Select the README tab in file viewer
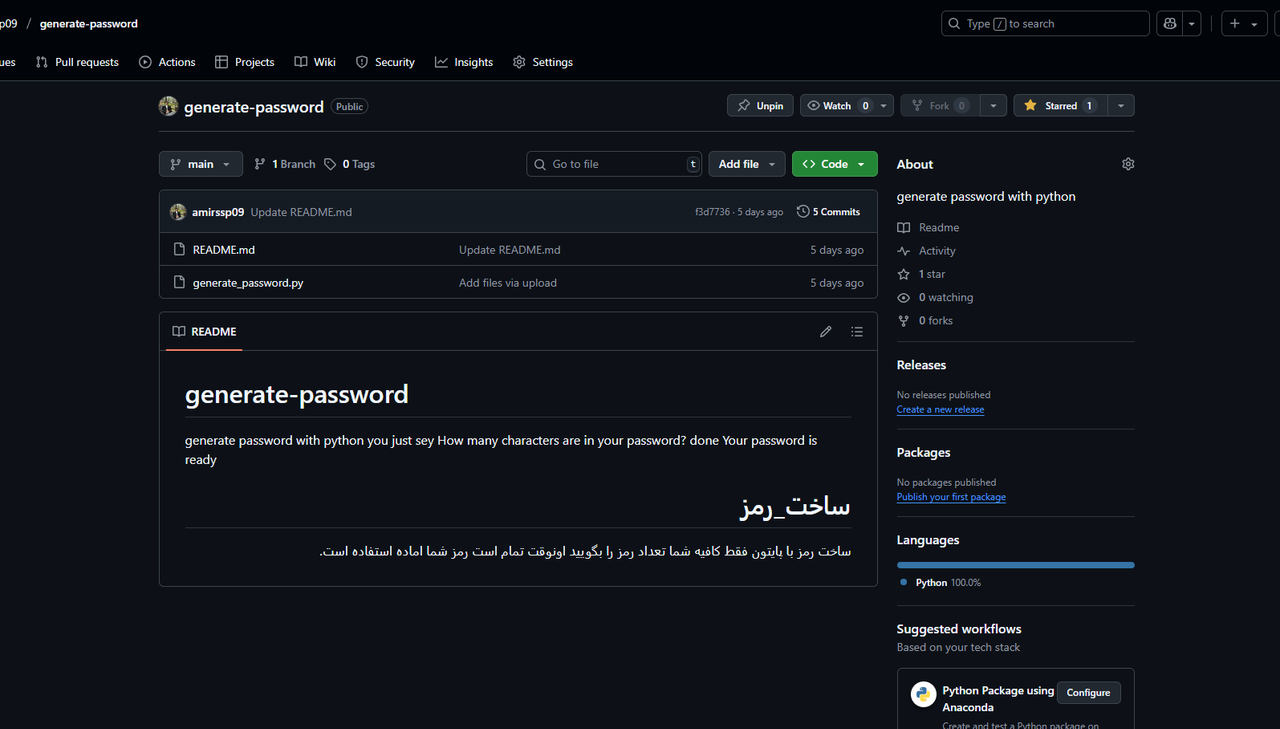Screen dimensions: 1280x729 [204, 332]
